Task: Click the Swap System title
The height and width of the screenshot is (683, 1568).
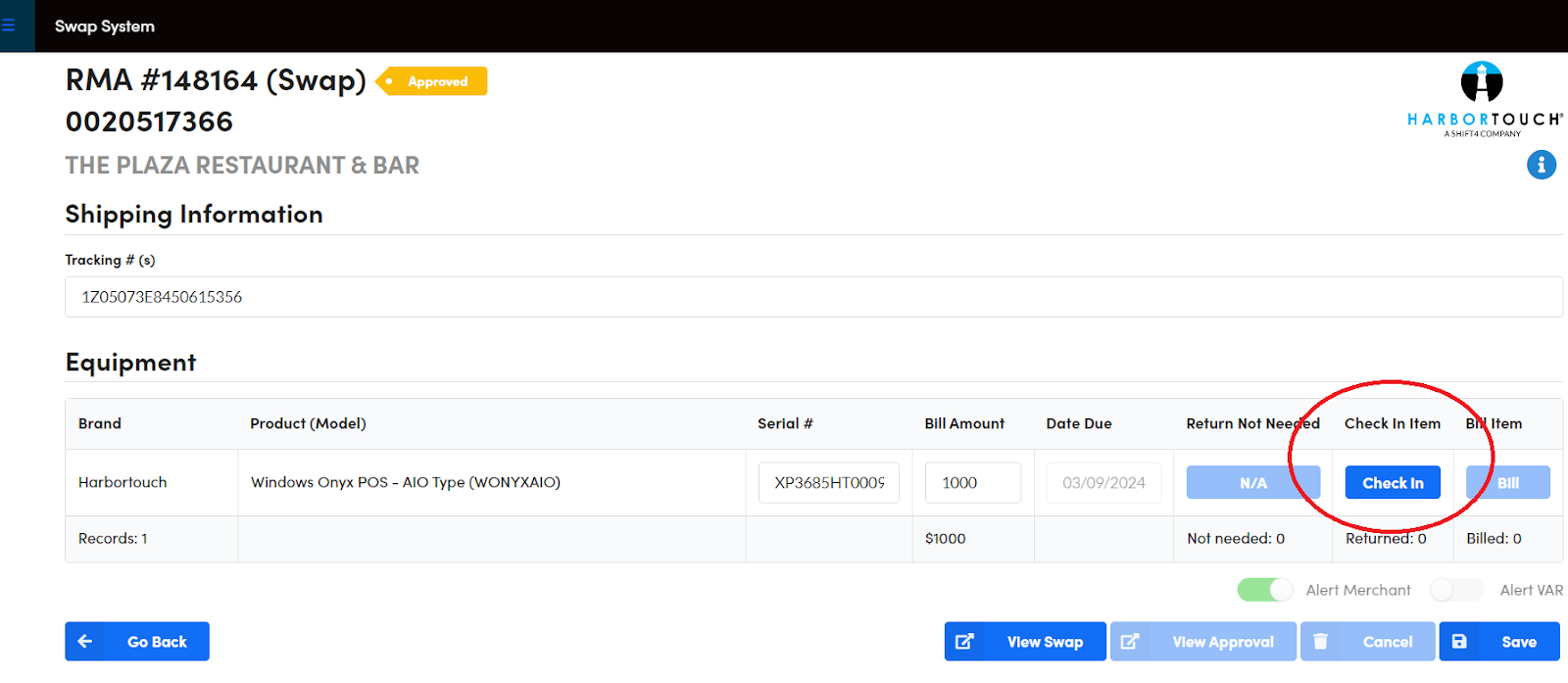Action: point(105,26)
